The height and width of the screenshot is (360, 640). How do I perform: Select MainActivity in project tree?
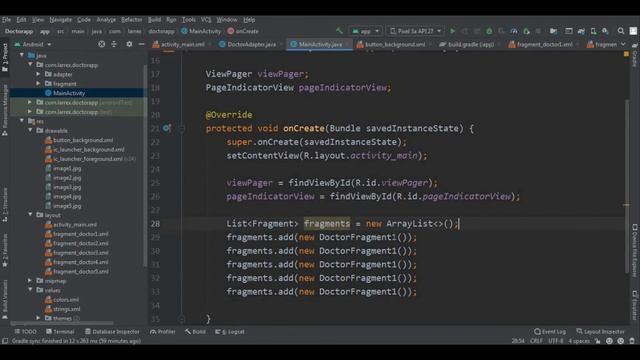pyautogui.click(x=69, y=93)
